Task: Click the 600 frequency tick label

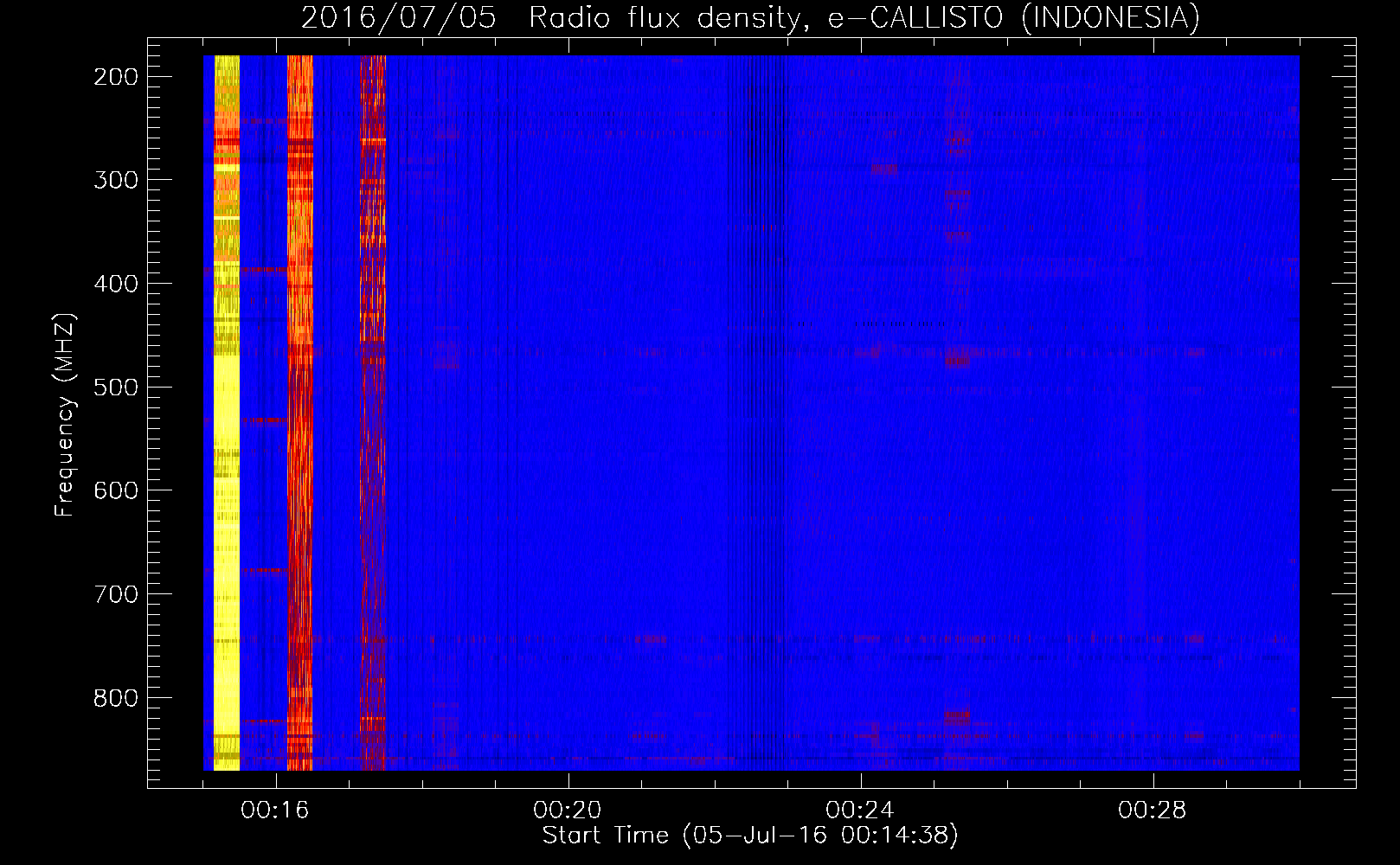Action: 116,490
